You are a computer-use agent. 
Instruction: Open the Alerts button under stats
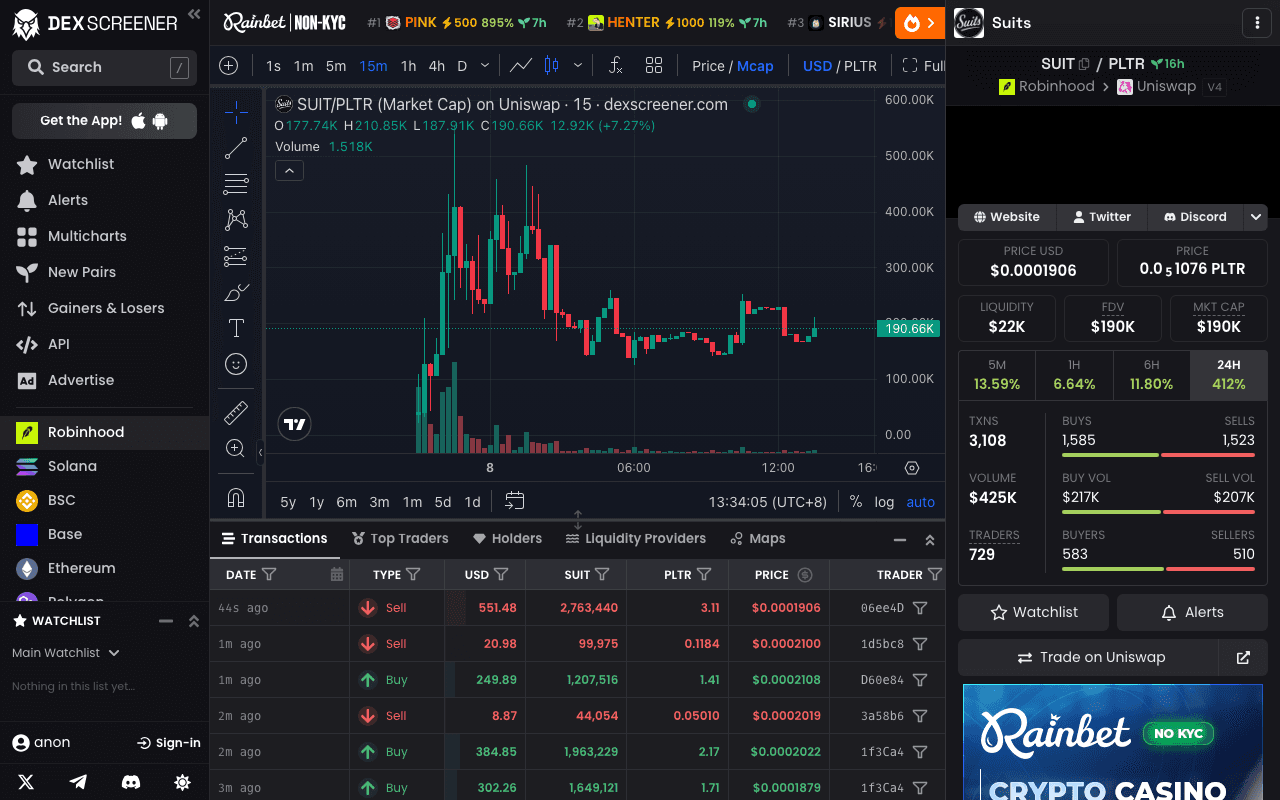click(1192, 612)
